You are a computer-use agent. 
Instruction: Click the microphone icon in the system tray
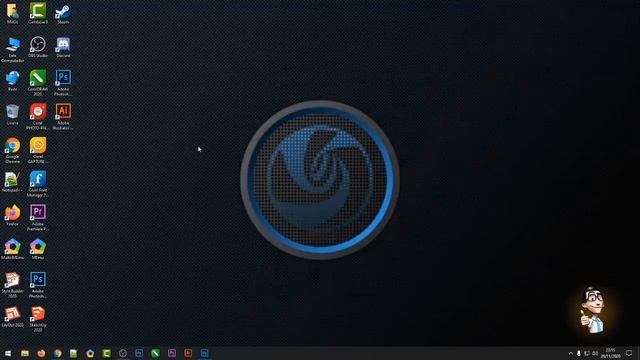[x=578, y=353]
